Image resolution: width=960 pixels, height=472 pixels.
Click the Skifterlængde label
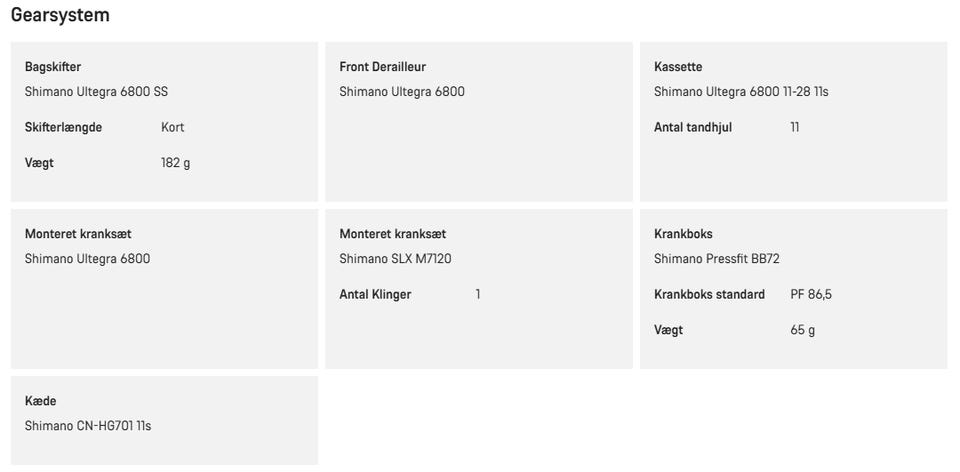(x=63, y=127)
